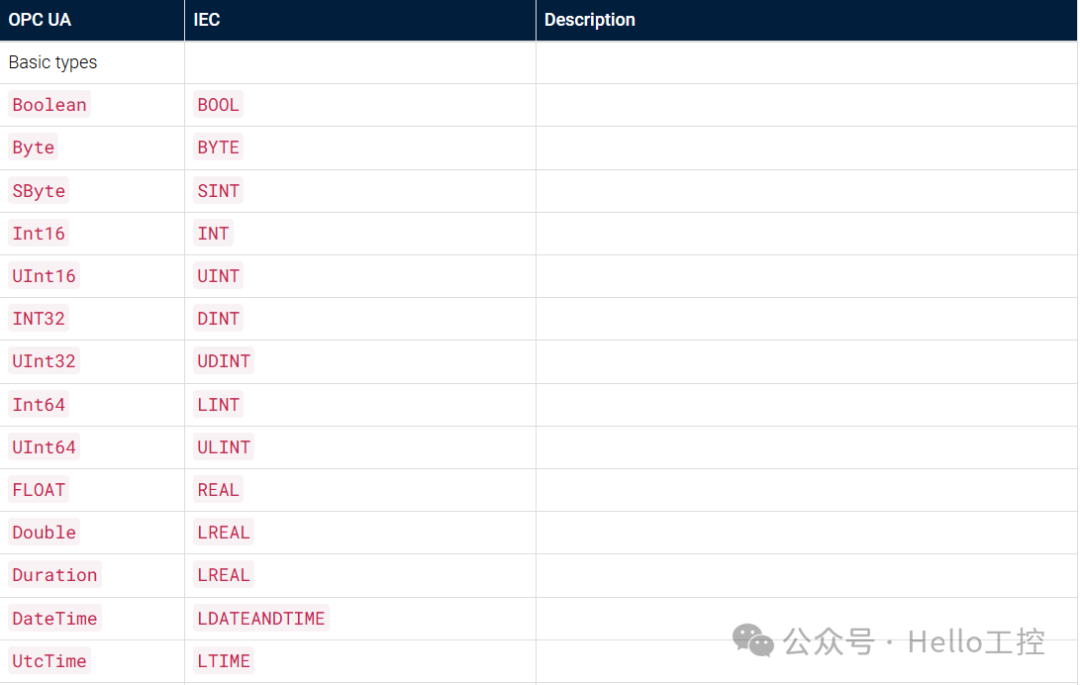This screenshot has width=1080, height=685.
Task: Click the WeChat logo in the watermark
Action: pos(753,640)
